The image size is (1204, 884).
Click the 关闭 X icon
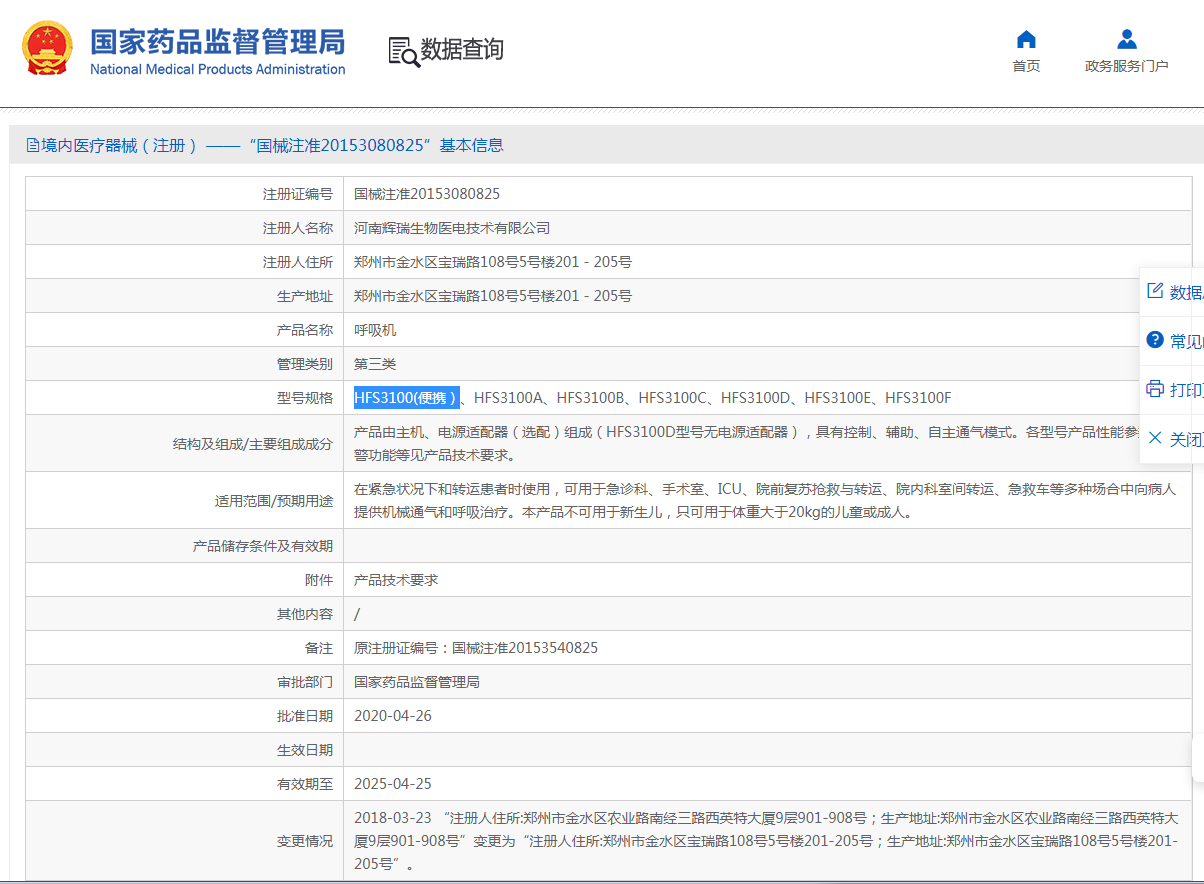coord(1155,438)
